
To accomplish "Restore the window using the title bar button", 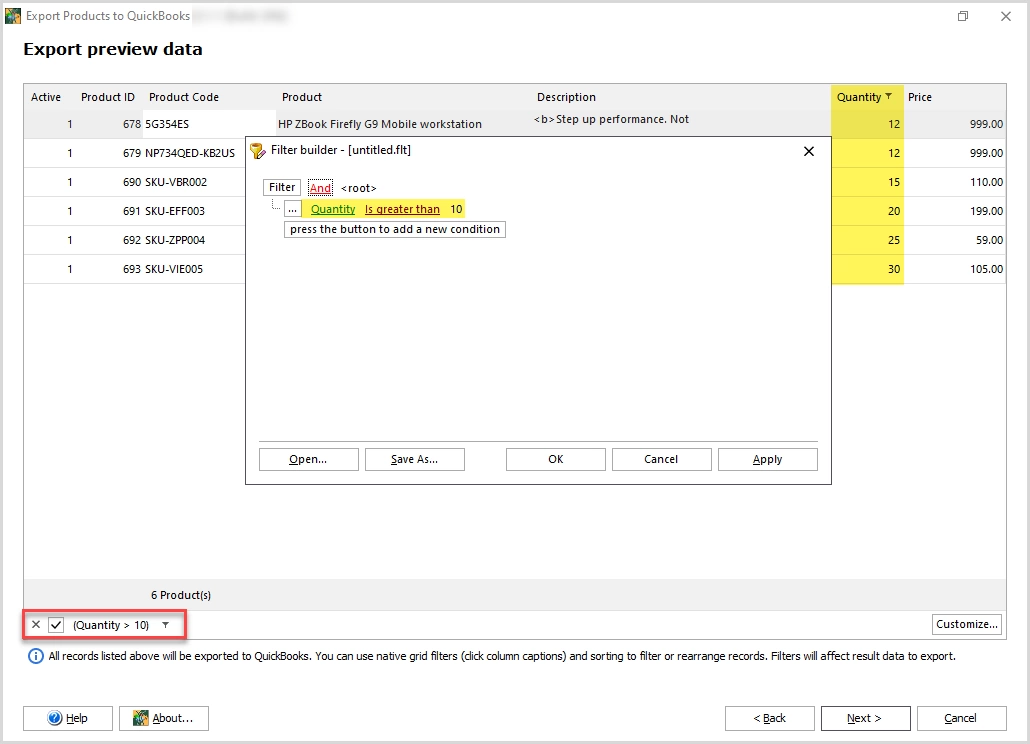I will pos(963,16).
